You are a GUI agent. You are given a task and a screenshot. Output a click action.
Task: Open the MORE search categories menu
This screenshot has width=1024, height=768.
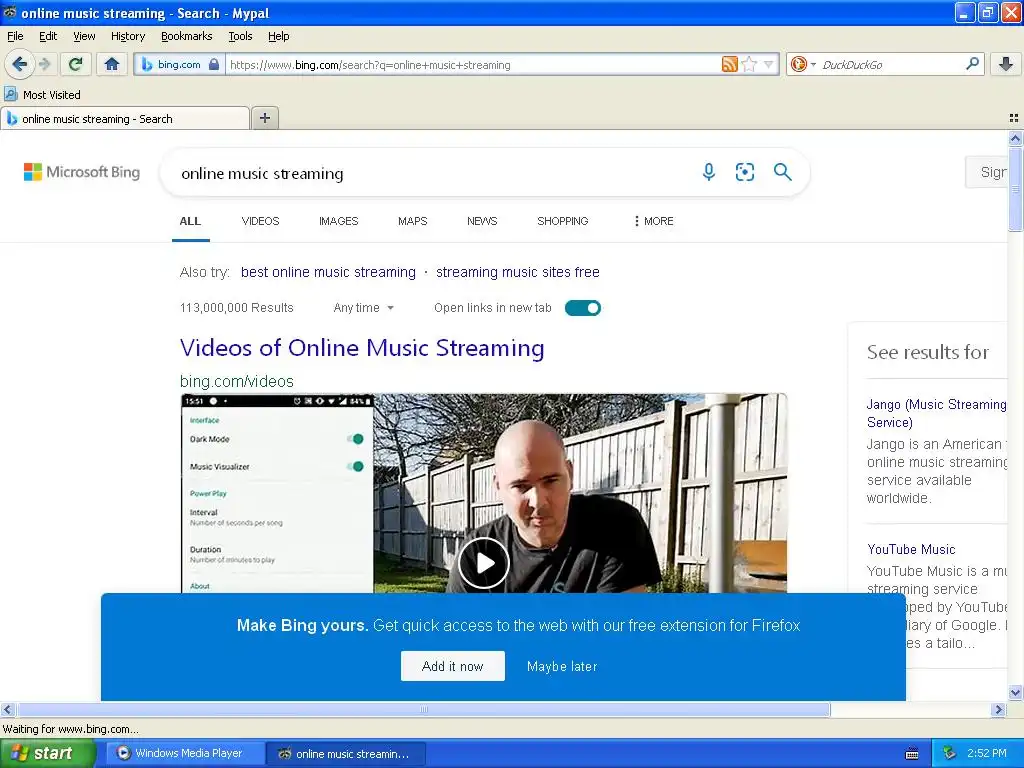click(x=653, y=221)
